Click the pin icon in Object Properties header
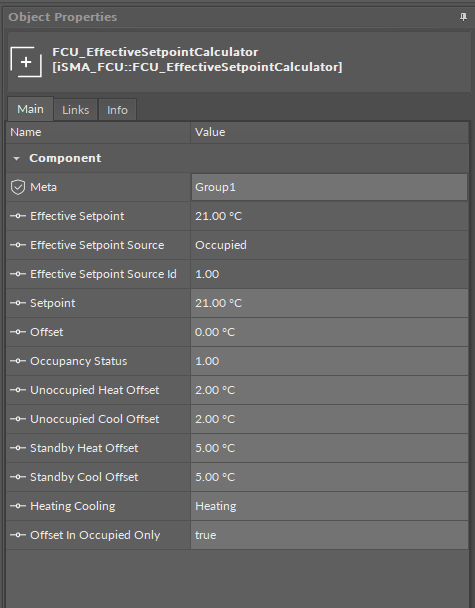Screen dimensions: 475x608 [463, 17]
